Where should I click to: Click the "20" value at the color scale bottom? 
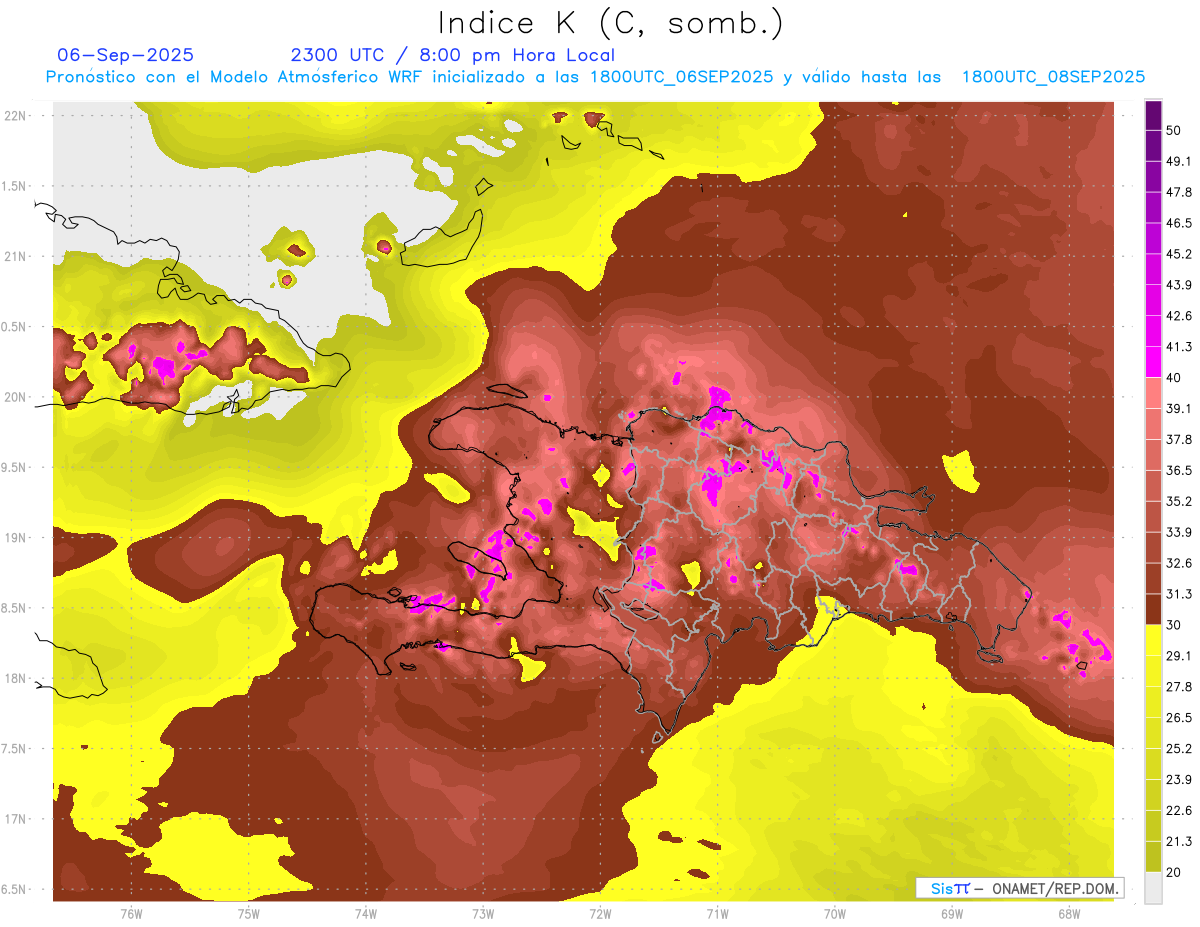pos(1173,872)
